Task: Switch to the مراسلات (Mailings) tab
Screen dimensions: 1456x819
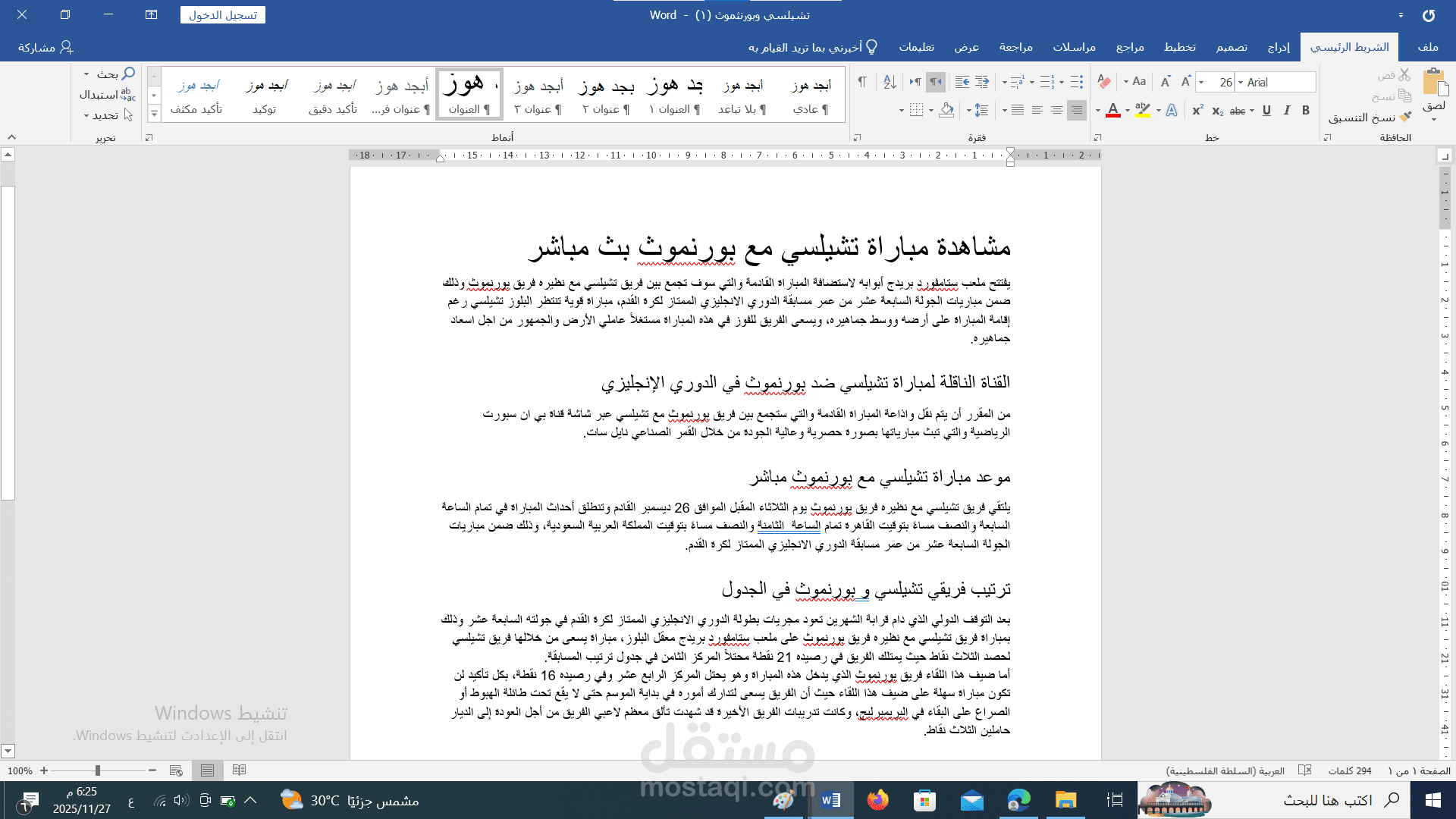Action: point(1074,47)
